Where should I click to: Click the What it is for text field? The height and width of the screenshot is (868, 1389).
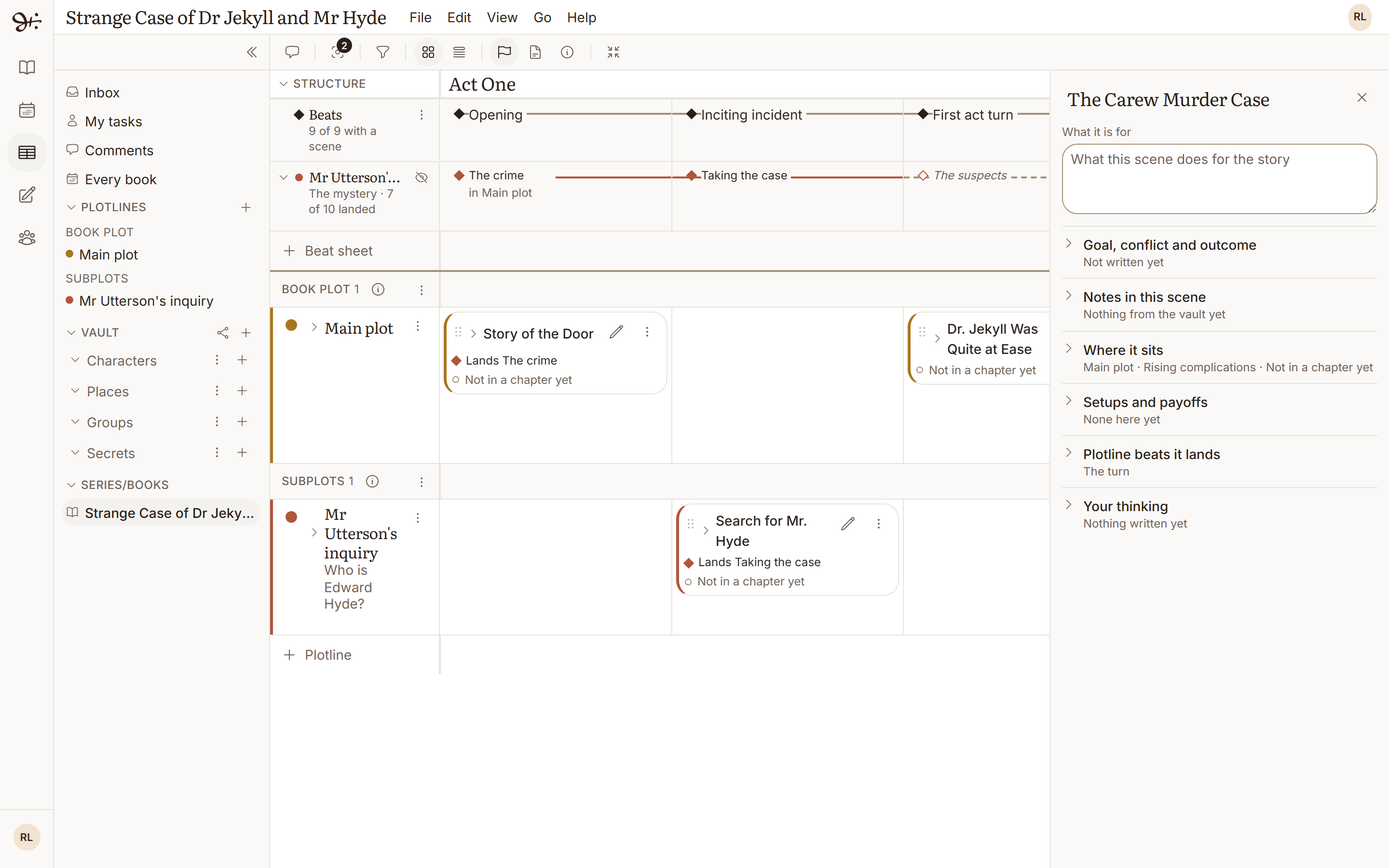tap(1219, 178)
